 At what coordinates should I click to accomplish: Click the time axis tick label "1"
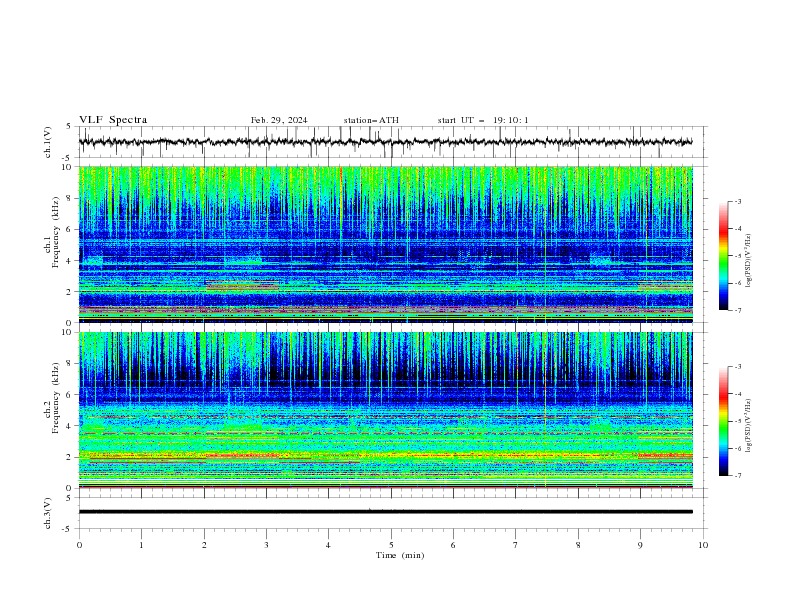point(141,545)
